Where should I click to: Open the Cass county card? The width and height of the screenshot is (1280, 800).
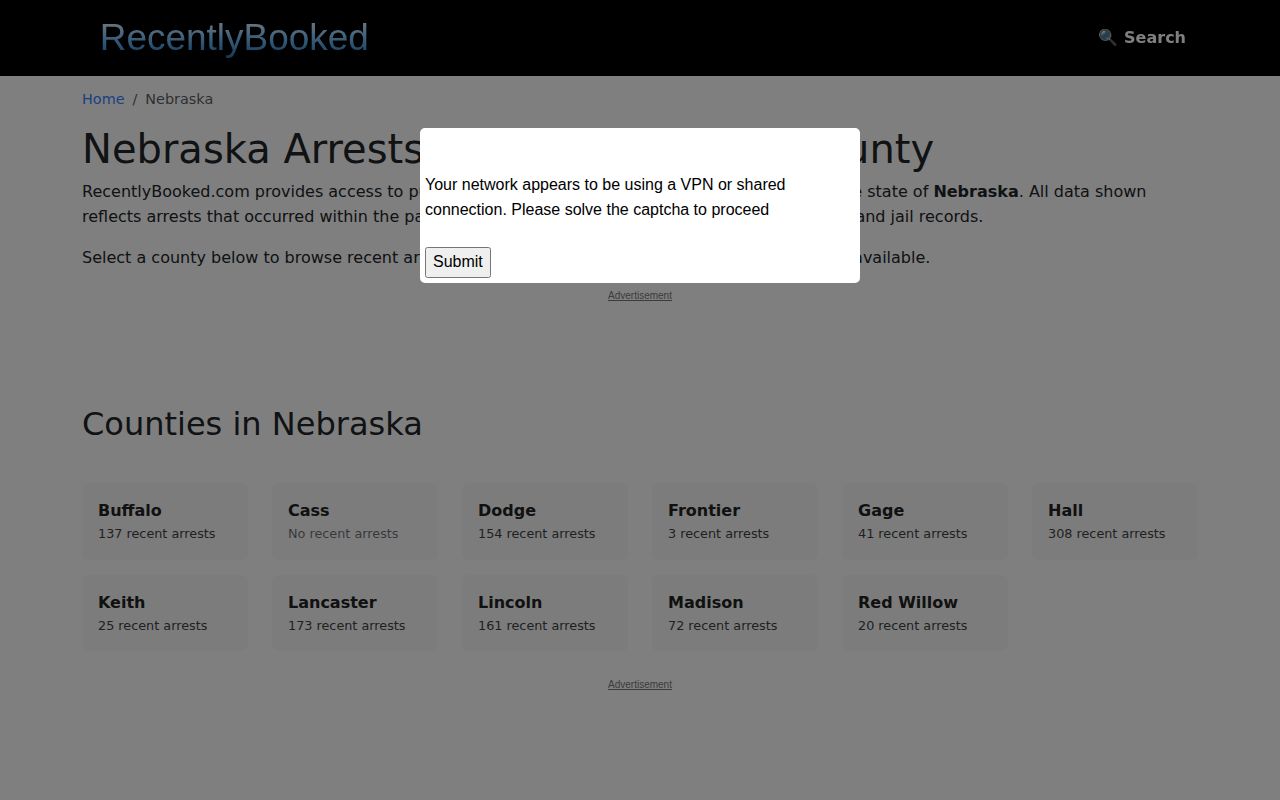[x=355, y=521]
